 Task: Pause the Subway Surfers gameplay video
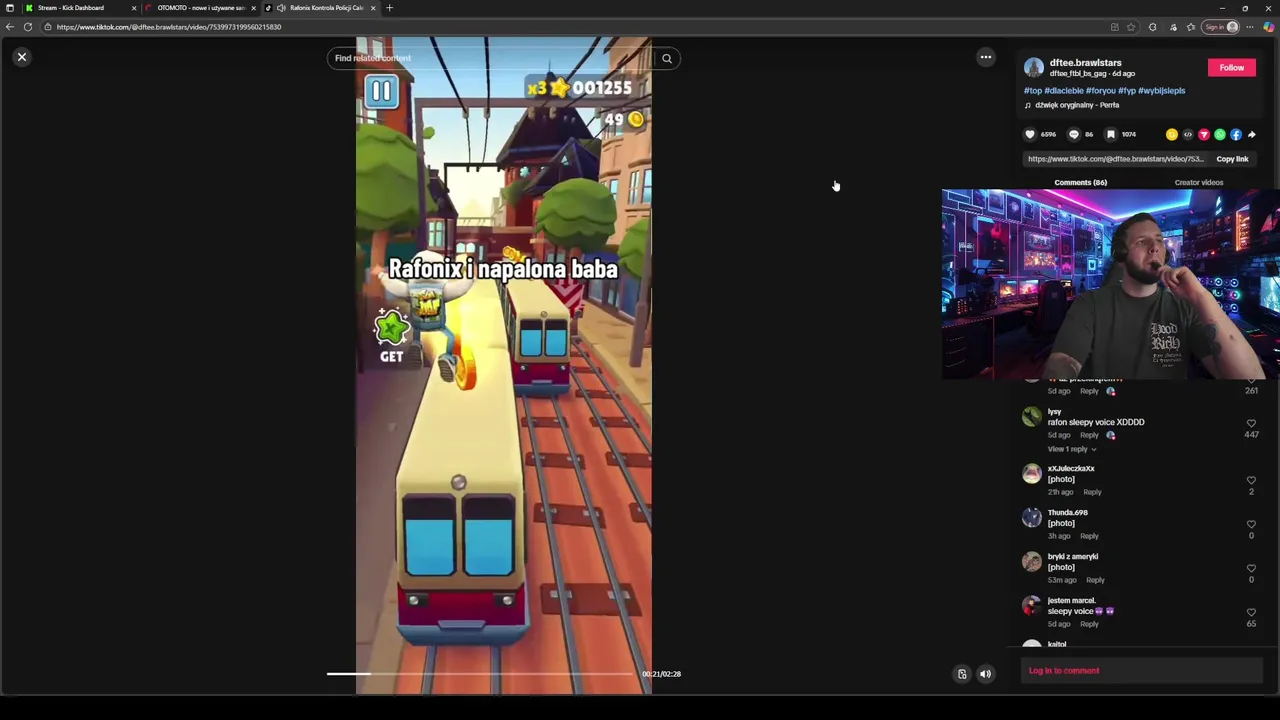coord(381,92)
